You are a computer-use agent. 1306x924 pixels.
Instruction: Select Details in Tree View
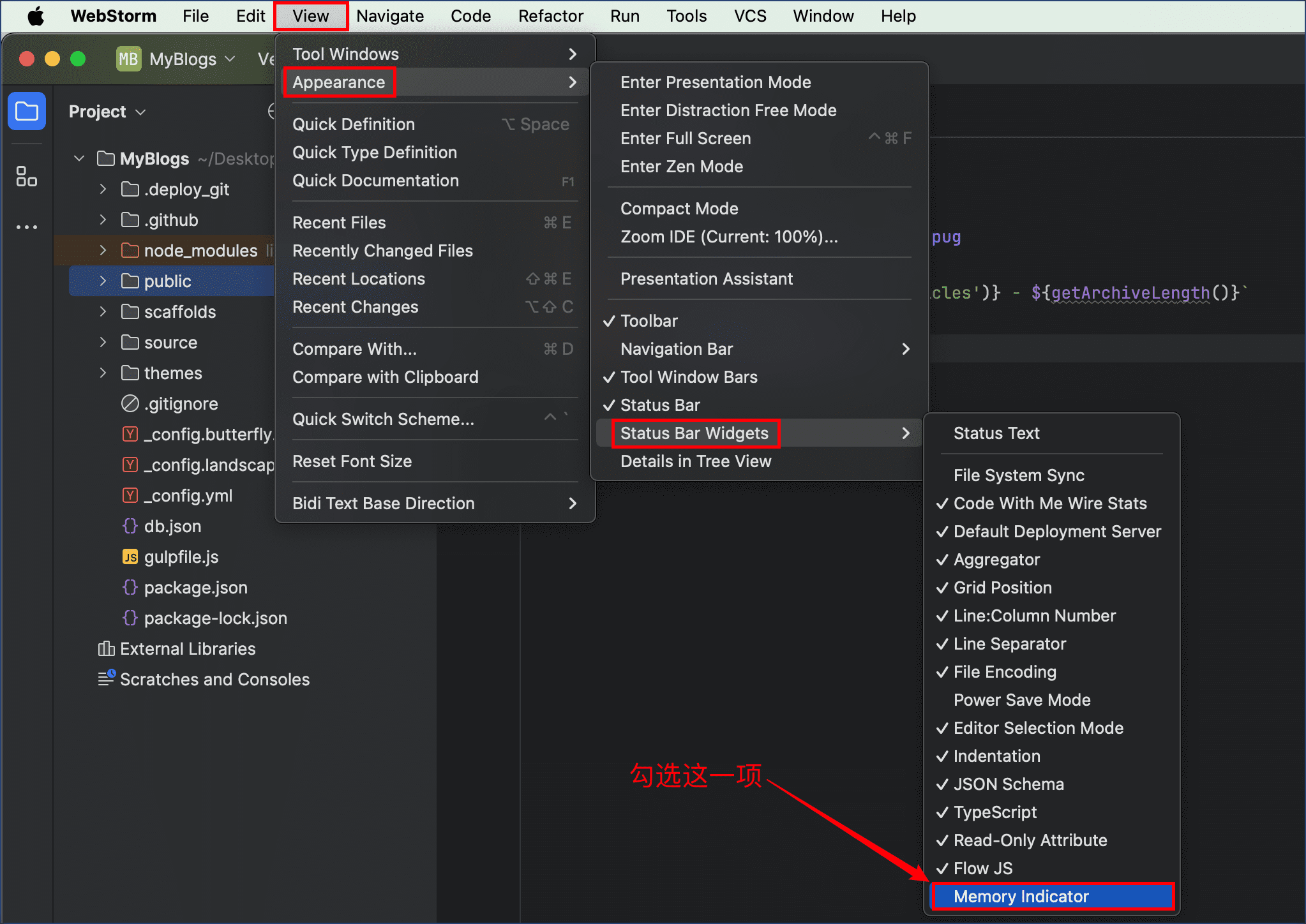click(759, 461)
